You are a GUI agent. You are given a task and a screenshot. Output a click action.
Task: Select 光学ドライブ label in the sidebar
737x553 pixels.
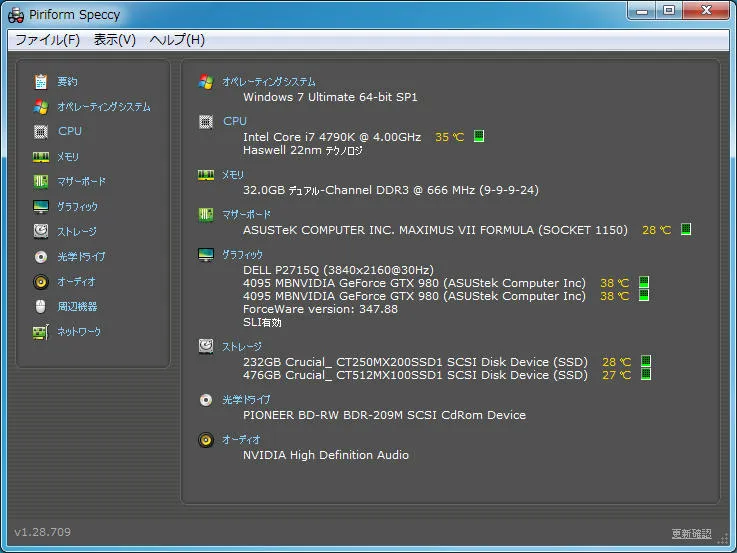[x=81, y=257]
